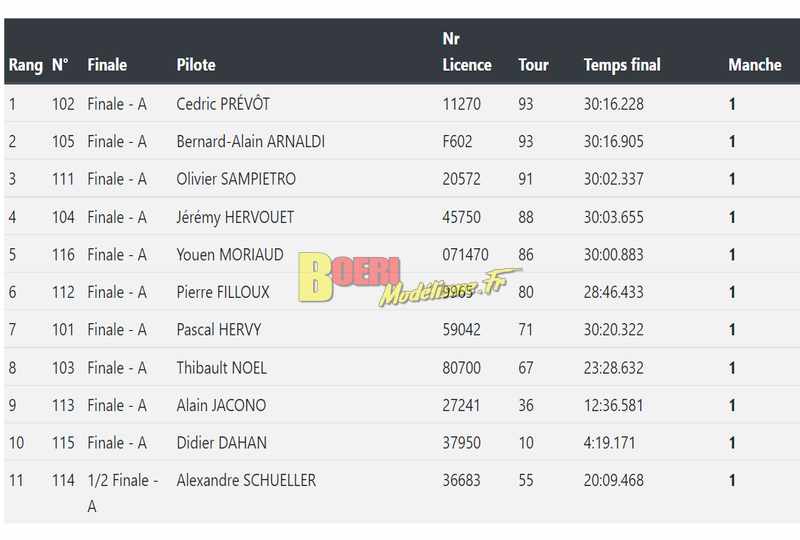Click the Boeri Modélisme watermark logo
800x540 pixels.
[409, 279]
